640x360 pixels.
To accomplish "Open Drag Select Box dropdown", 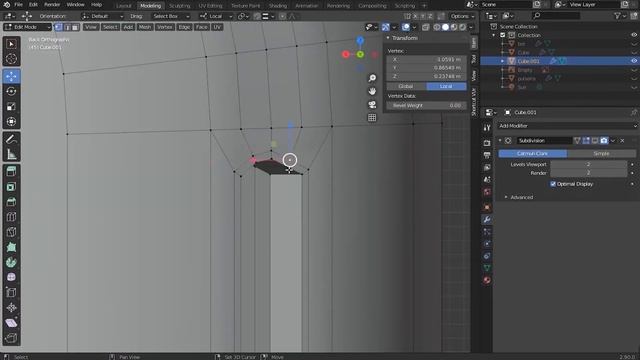I will pyautogui.click(x=171, y=16).
